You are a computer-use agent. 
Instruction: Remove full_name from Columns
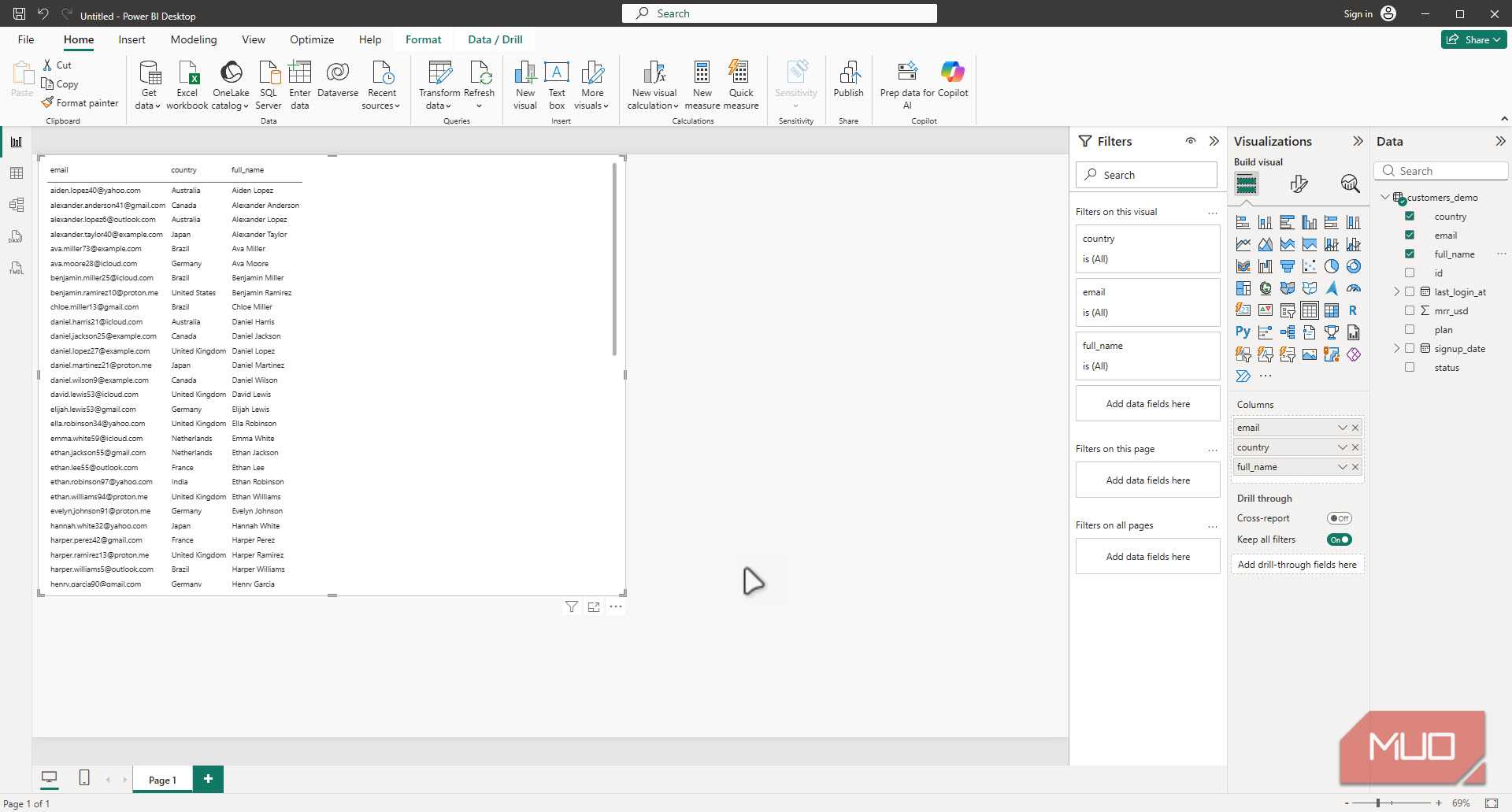pos(1355,467)
